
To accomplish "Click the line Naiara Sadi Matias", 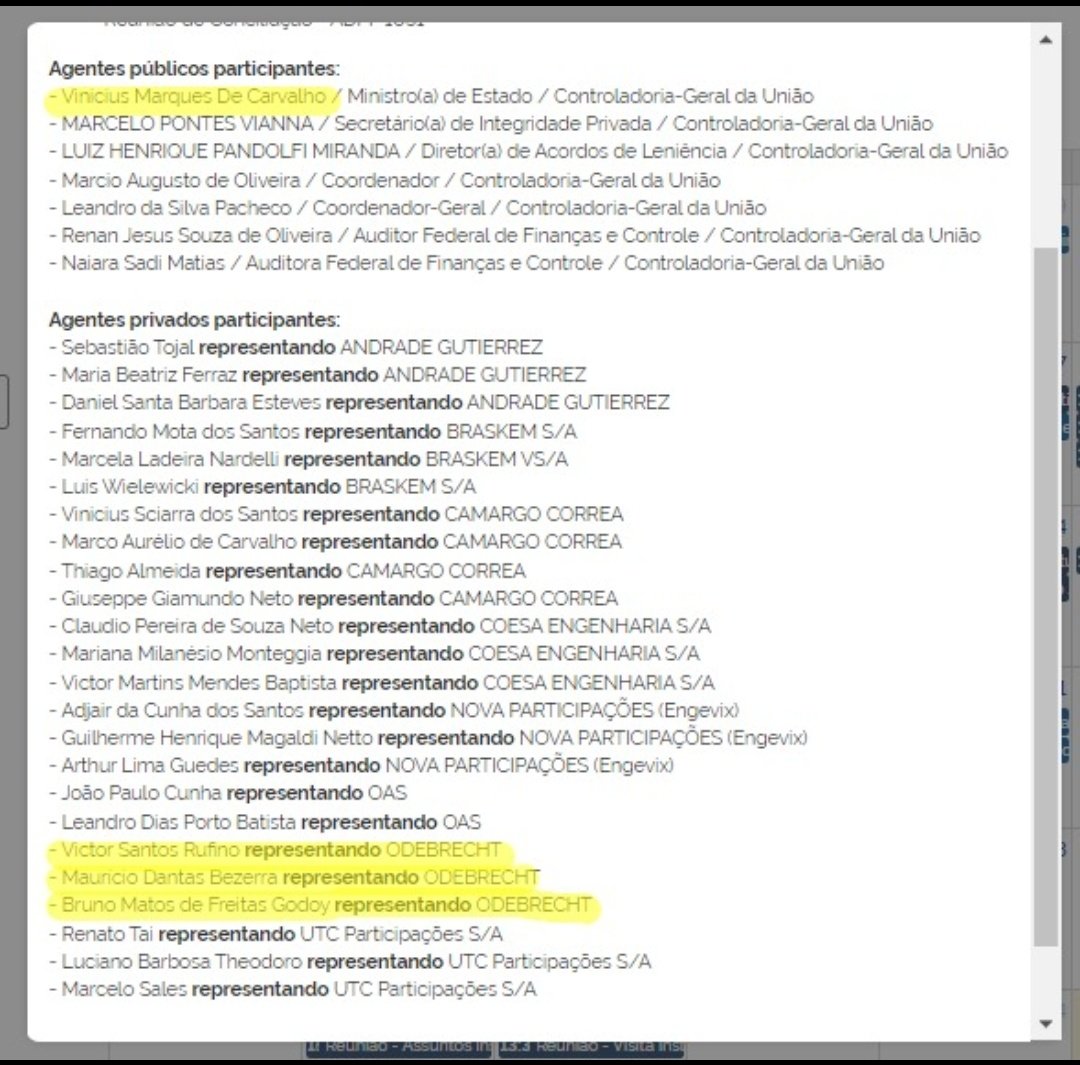I will (x=466, y=263).
